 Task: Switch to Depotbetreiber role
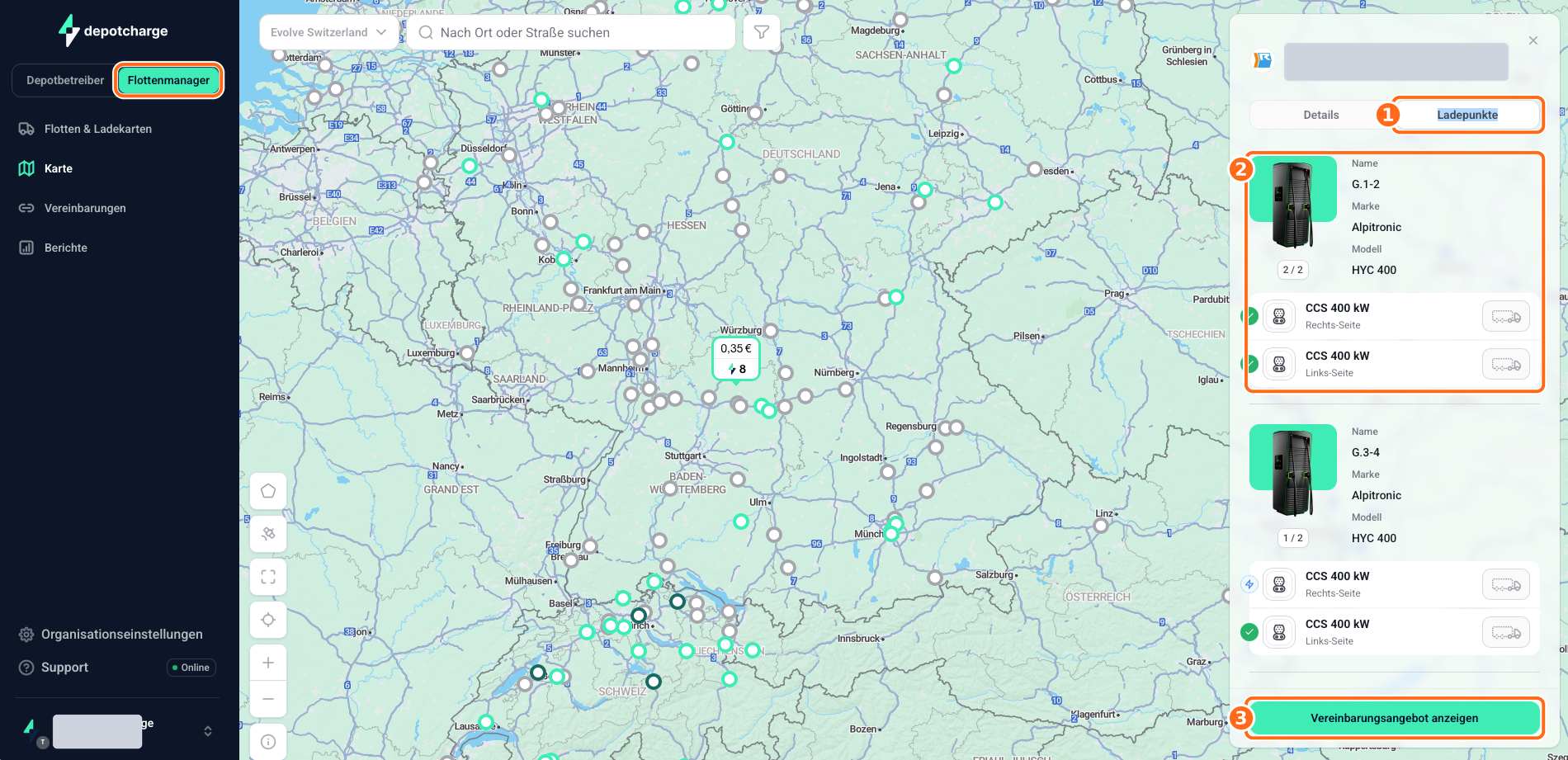pos(65,80)
